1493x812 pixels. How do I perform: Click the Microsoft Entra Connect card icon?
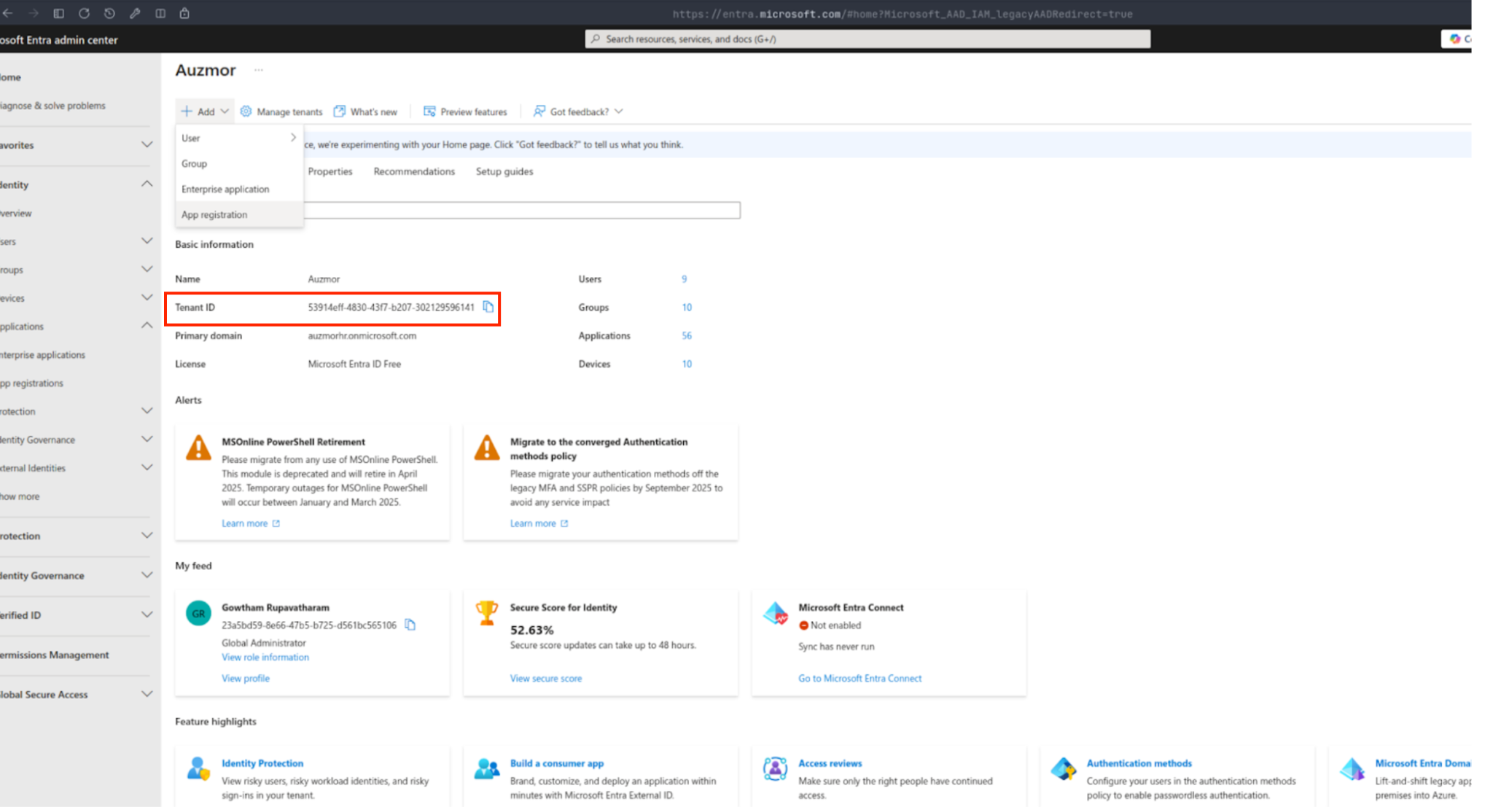(775, 613)
